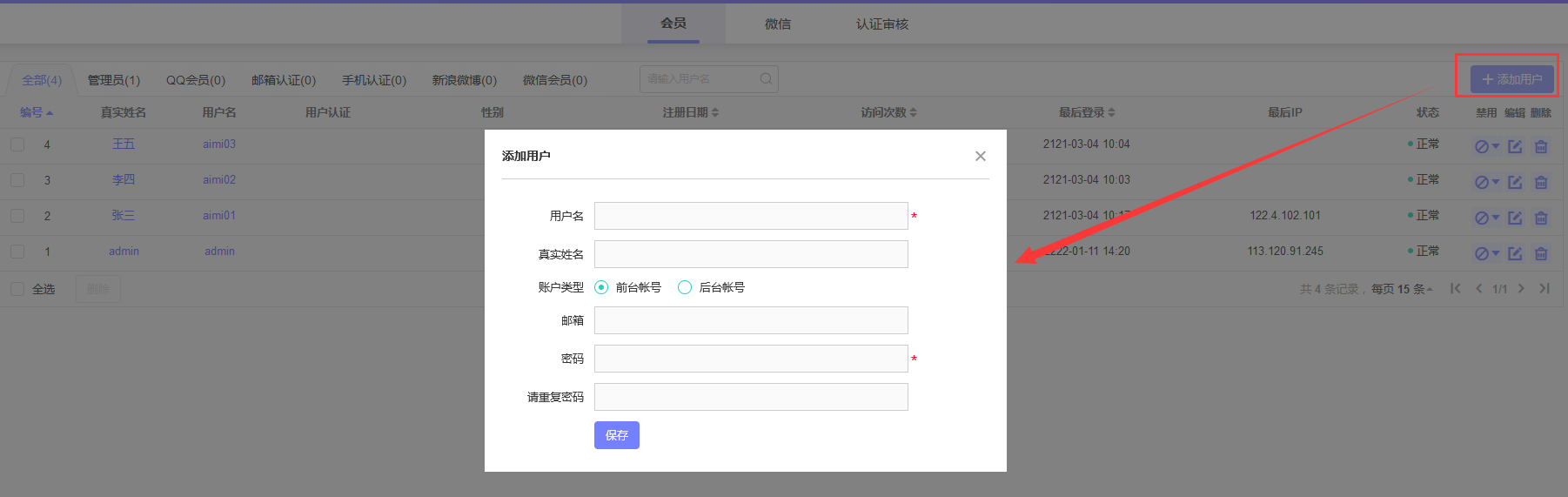Open the 认证审核 tab
This screenshot has height=497, width=1568.
click(881, 24)
